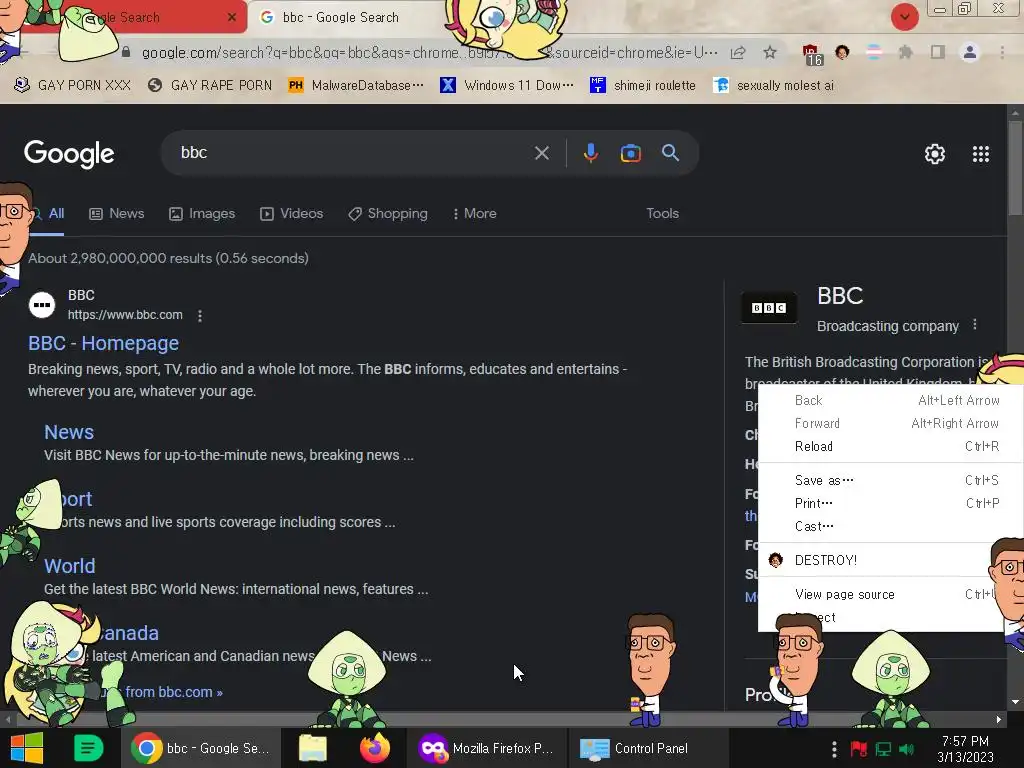Open the Google apps grid icon
This screenshot has width=1024, height=768.
(x=980, y=154)
